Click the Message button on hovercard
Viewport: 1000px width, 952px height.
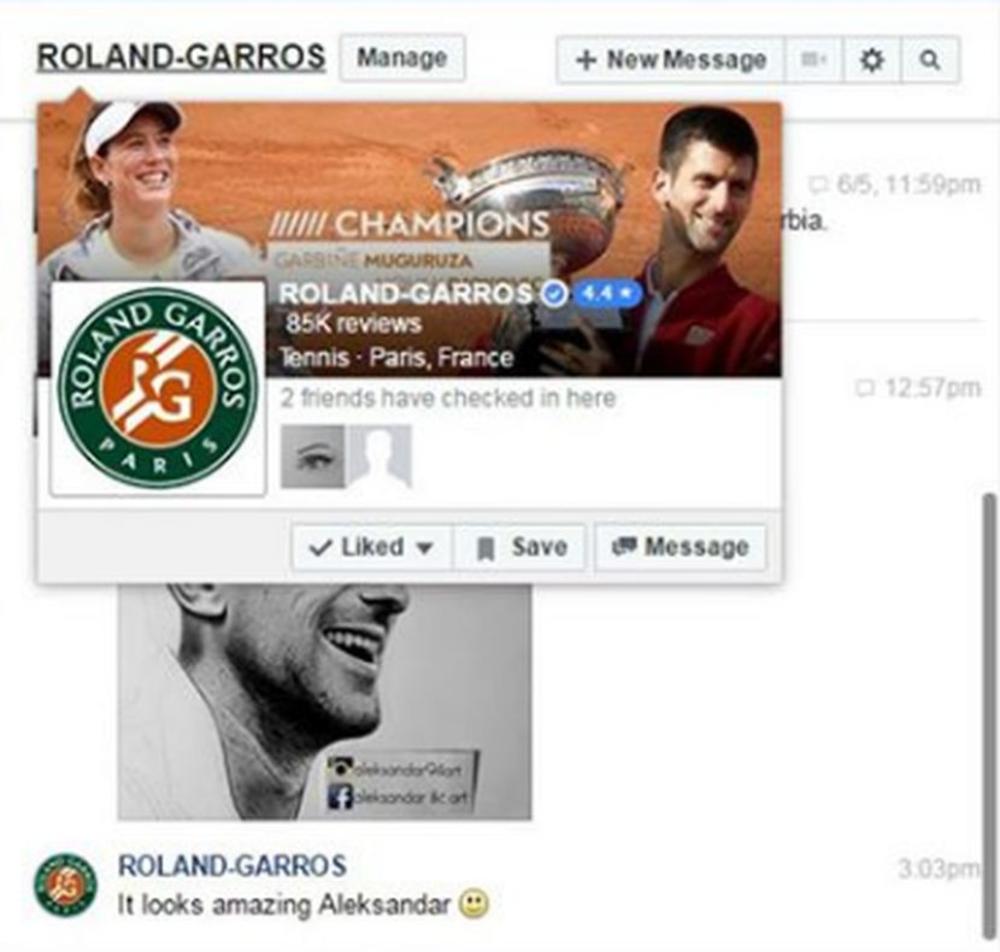pyautogui.click(x=680, y=547)
